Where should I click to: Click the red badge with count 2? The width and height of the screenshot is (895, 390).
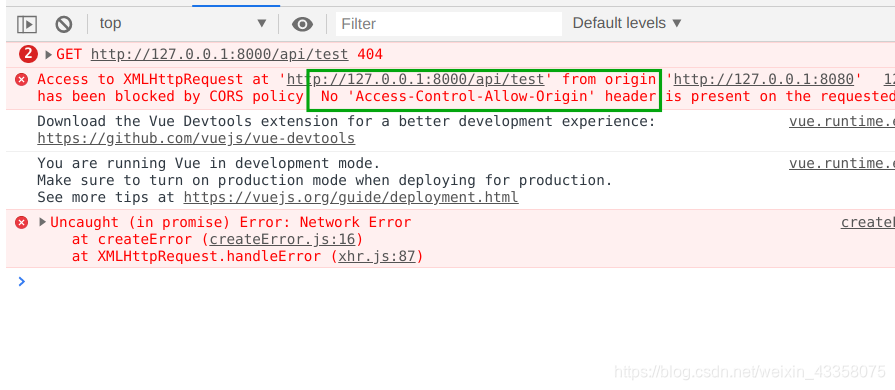(x=28, y=55)
